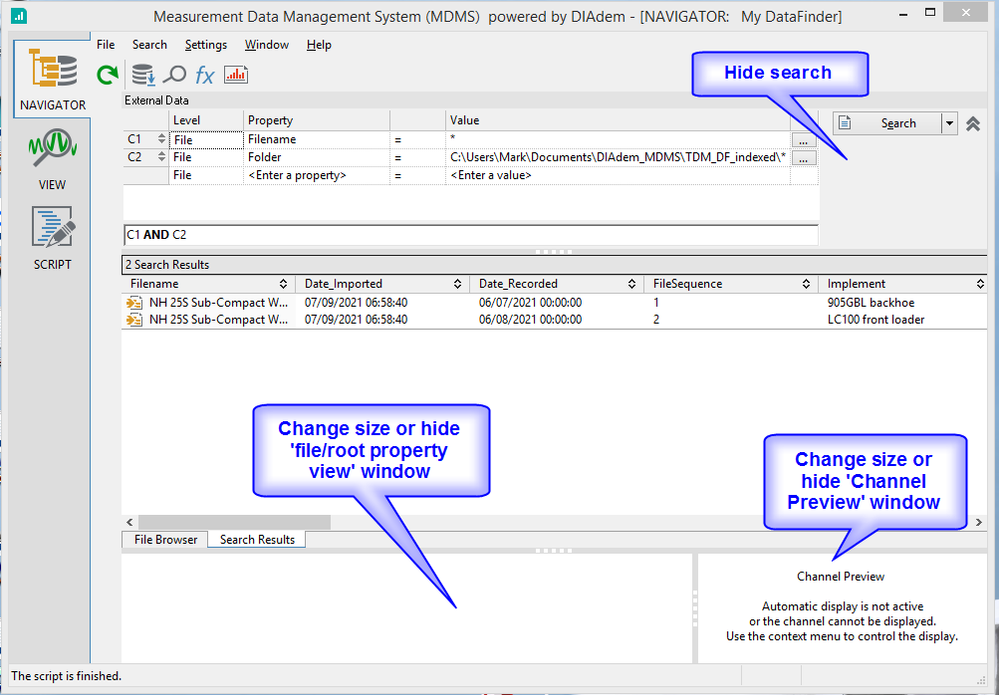999x695 pixels.
Task: Switch to the VIEW panel
Action: click(52, 159)
